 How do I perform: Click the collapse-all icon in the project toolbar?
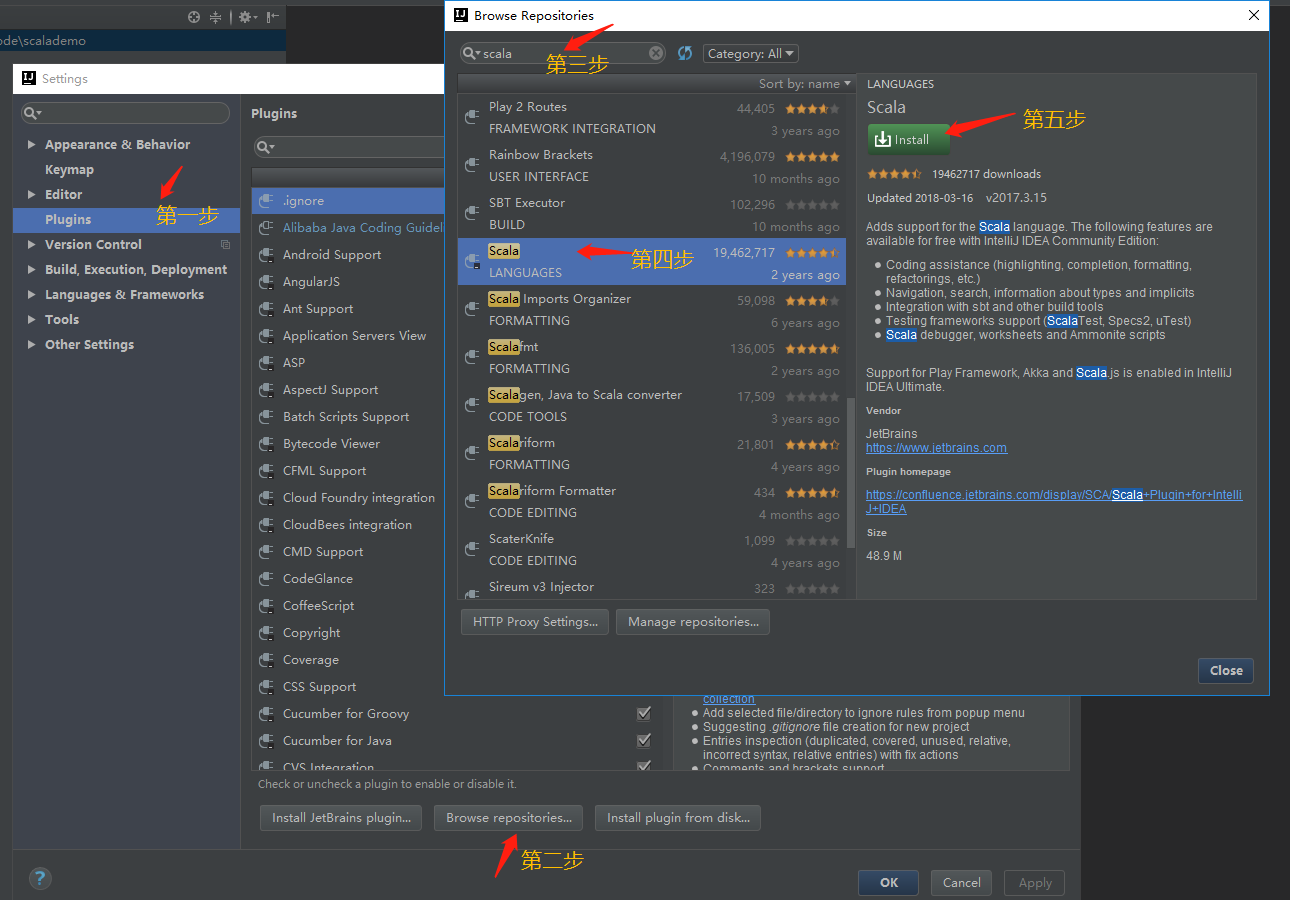pos(216,17)
